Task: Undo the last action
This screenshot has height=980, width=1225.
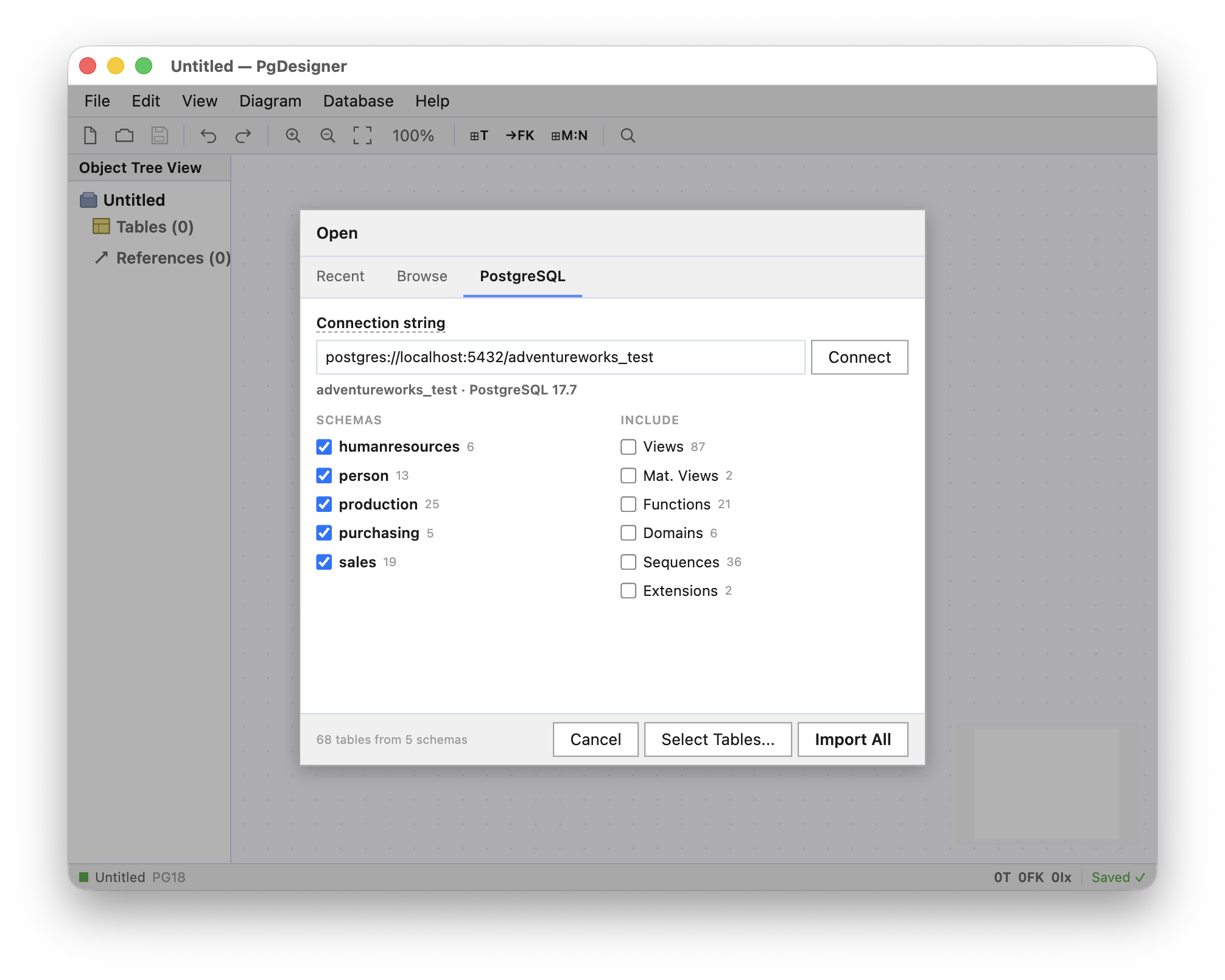Action: pyautogui.click(x=208, y=135)
